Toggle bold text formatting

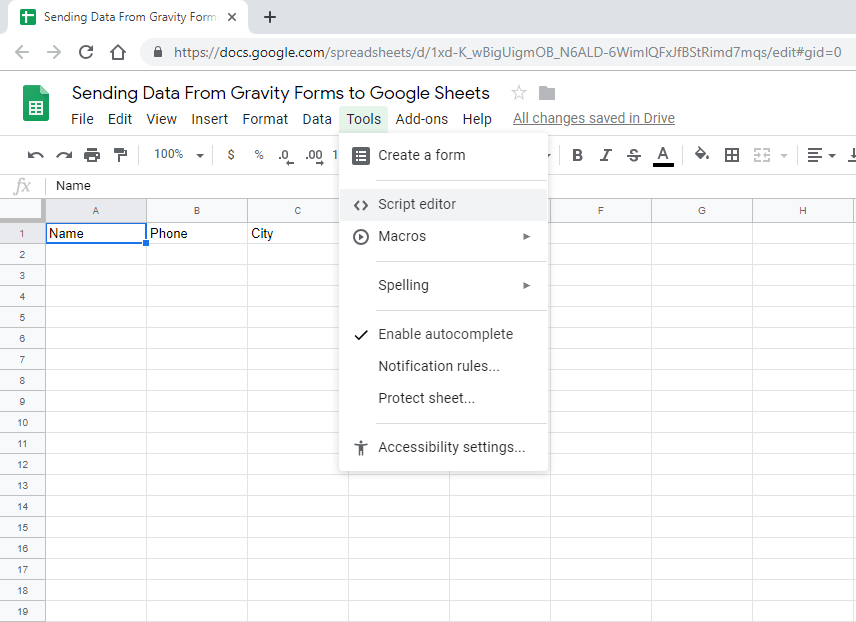click(x=577, y=156)
